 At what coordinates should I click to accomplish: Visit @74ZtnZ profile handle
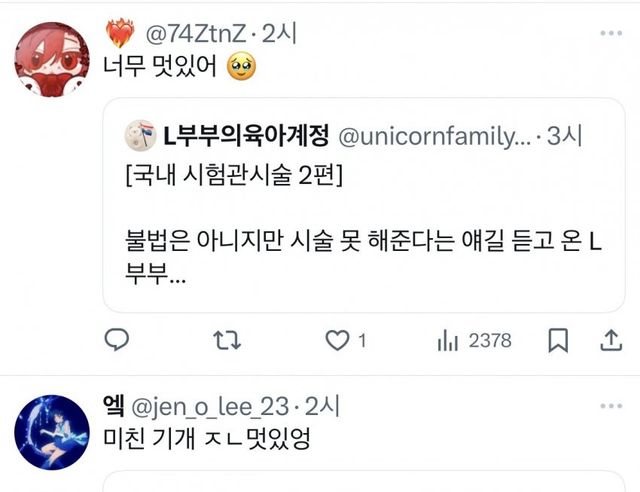[x=196, y=35]
